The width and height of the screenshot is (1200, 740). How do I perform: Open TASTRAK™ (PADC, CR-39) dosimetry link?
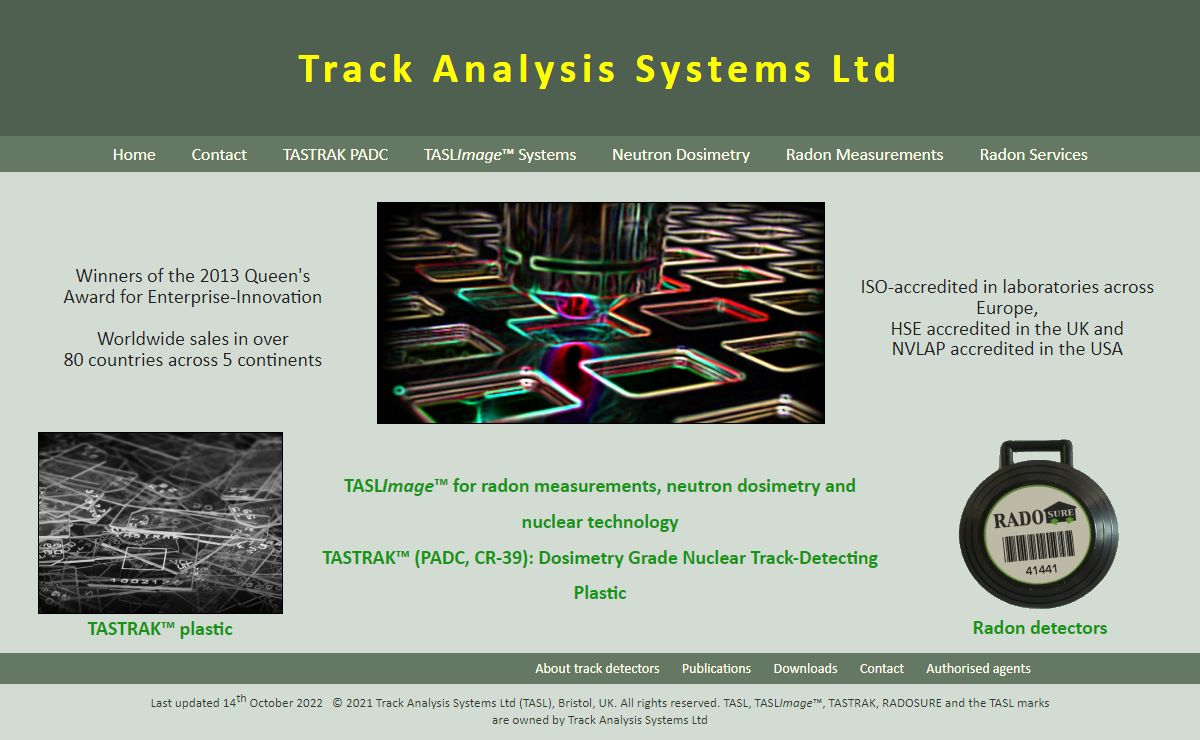click(600, 575)
